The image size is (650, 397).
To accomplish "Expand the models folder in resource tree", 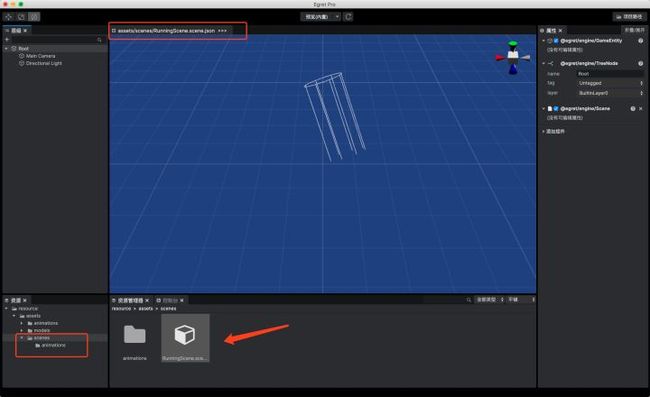I will click(22, 331).
